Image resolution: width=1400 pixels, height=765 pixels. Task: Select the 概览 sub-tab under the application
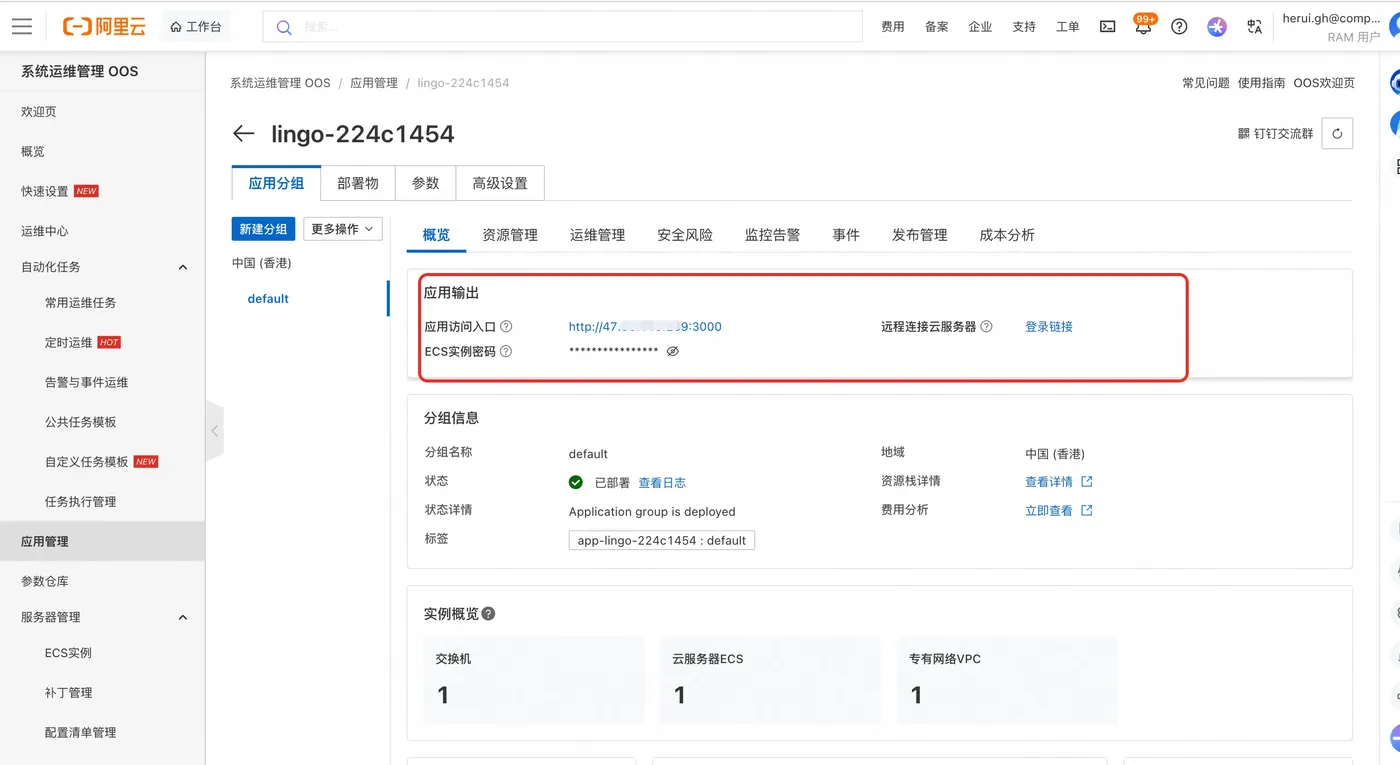pyautogui.click(x=437, y=235)
